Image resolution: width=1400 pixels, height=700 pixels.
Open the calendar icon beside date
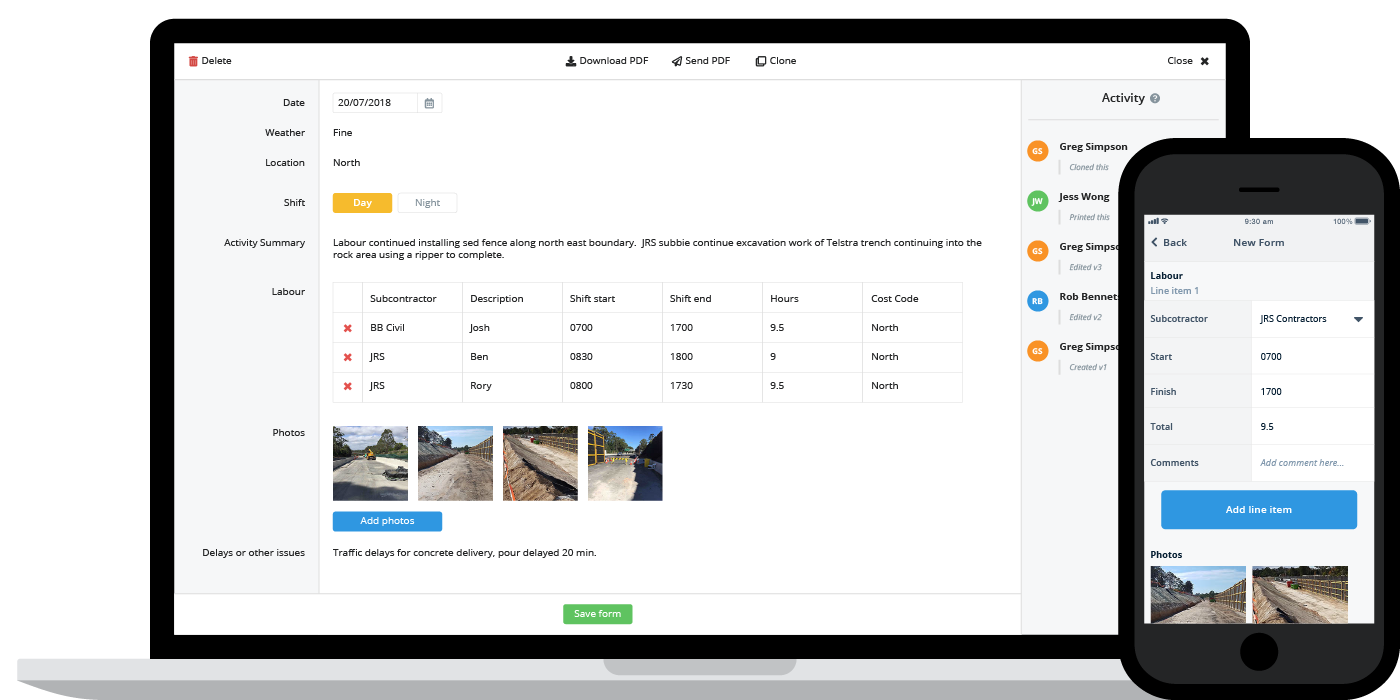point(429,103)
